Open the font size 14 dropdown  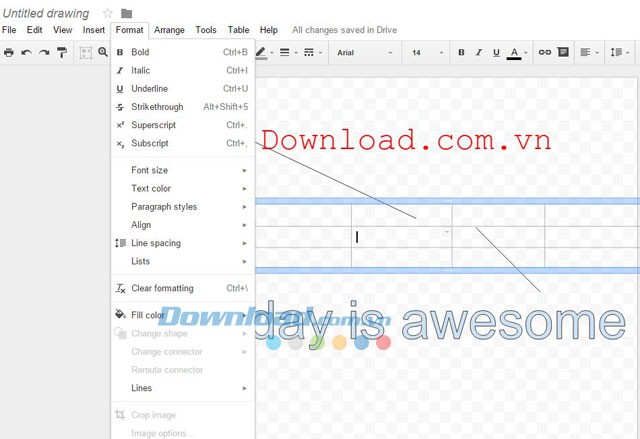coord(425,52)
